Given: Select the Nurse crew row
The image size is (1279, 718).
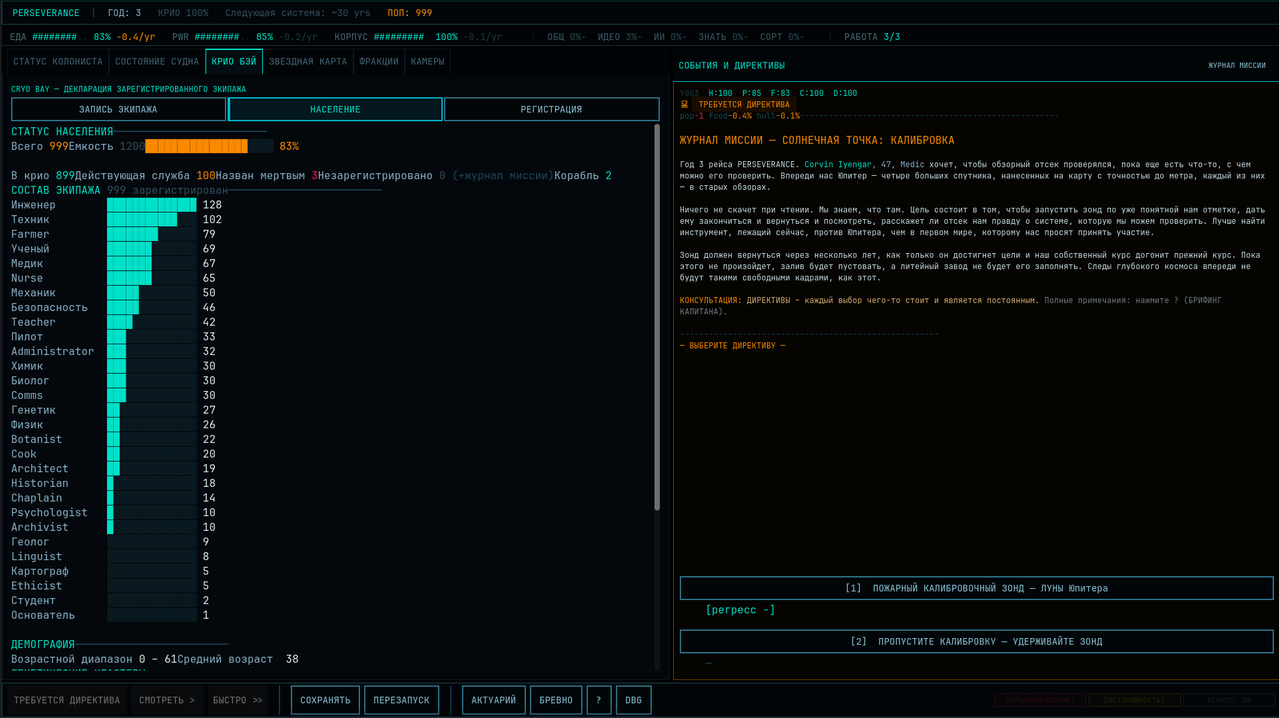Looking at the screenshot, I should point(116,278).
